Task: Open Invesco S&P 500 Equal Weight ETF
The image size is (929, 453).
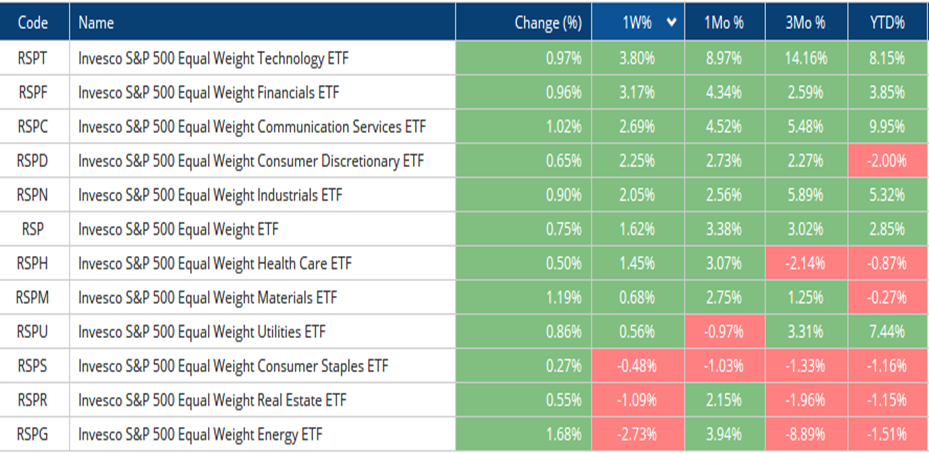Action: [178, 229]
